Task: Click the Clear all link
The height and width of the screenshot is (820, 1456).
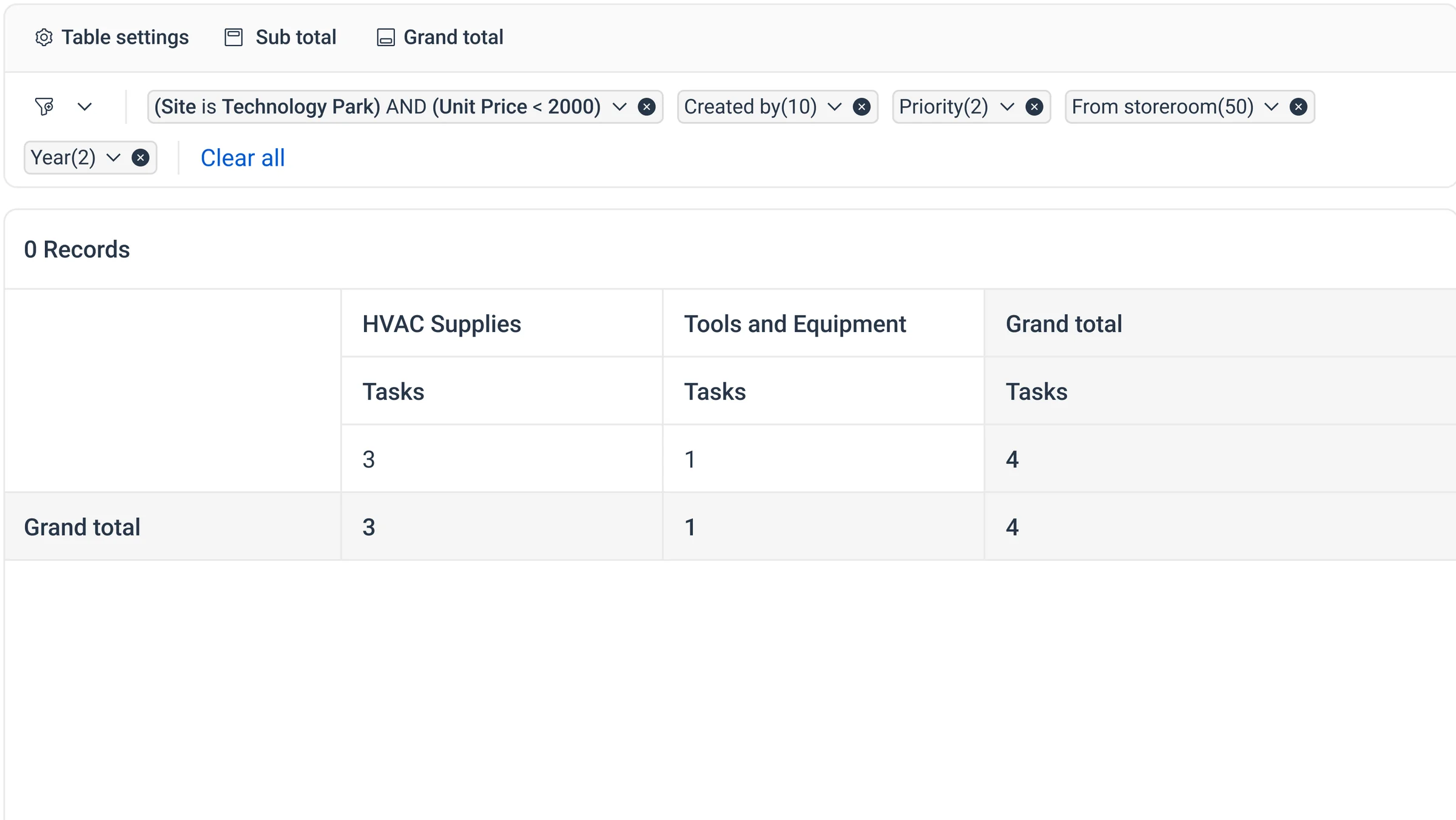Action: tap(243, 158)
